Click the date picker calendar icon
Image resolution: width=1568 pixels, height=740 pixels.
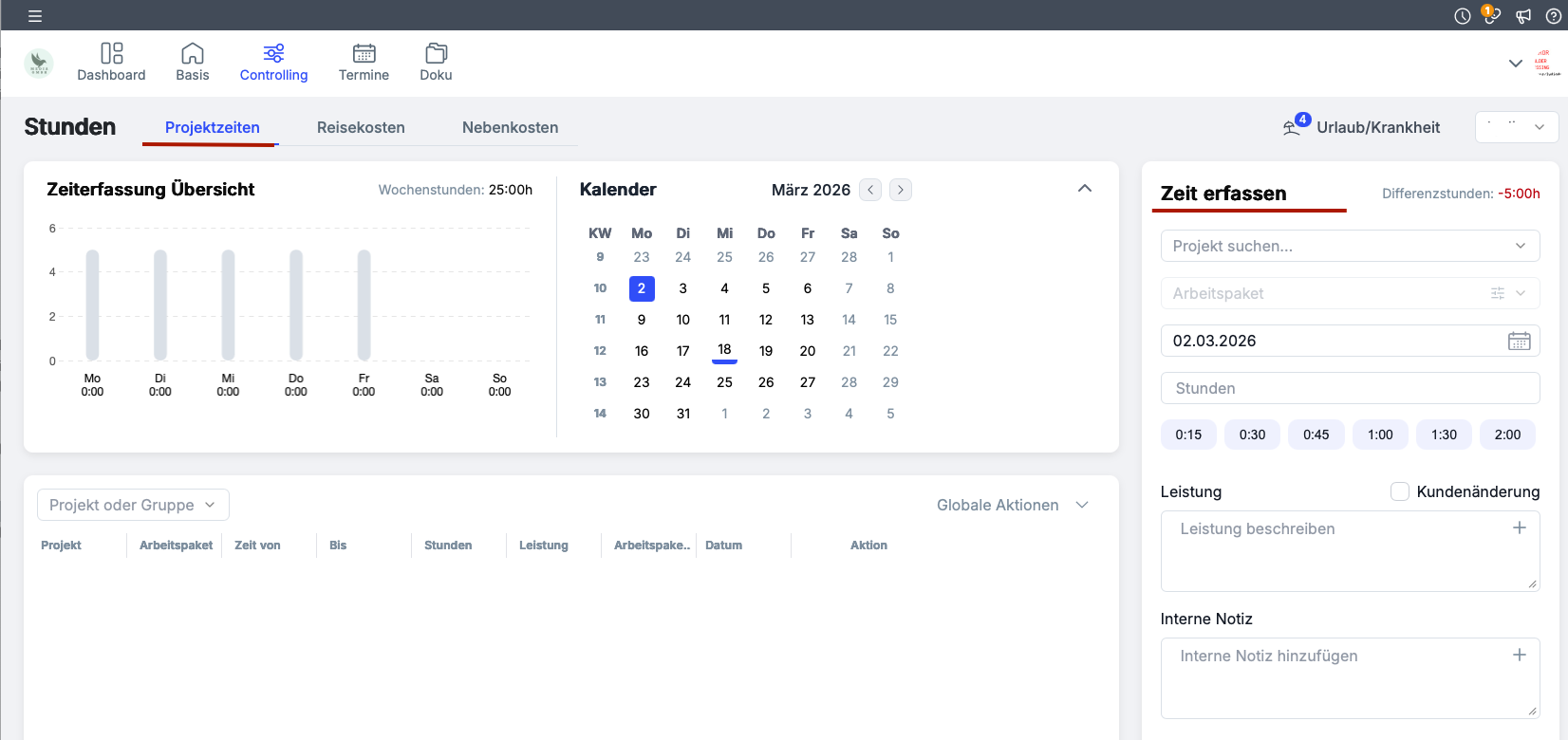point(1519,341)
